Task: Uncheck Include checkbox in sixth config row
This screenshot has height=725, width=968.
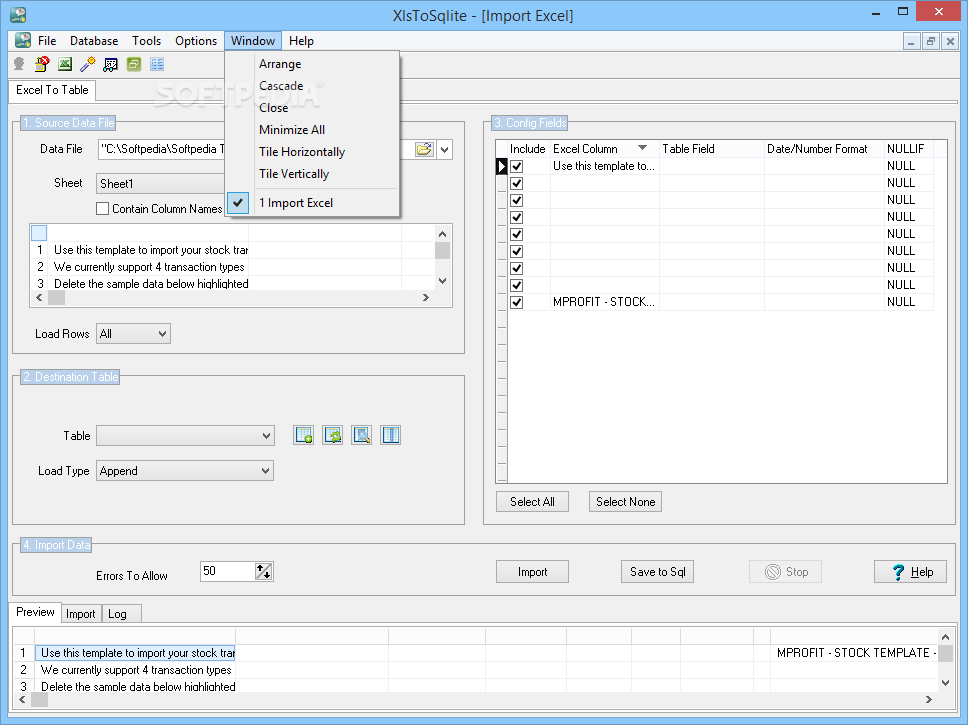Action: tap(517, 251)
